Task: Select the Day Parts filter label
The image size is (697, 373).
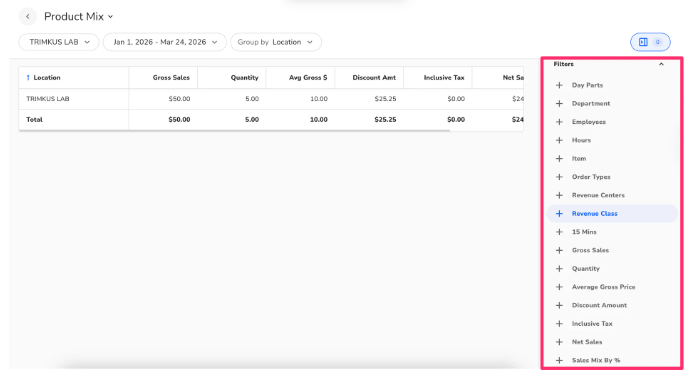Action: 587,85
